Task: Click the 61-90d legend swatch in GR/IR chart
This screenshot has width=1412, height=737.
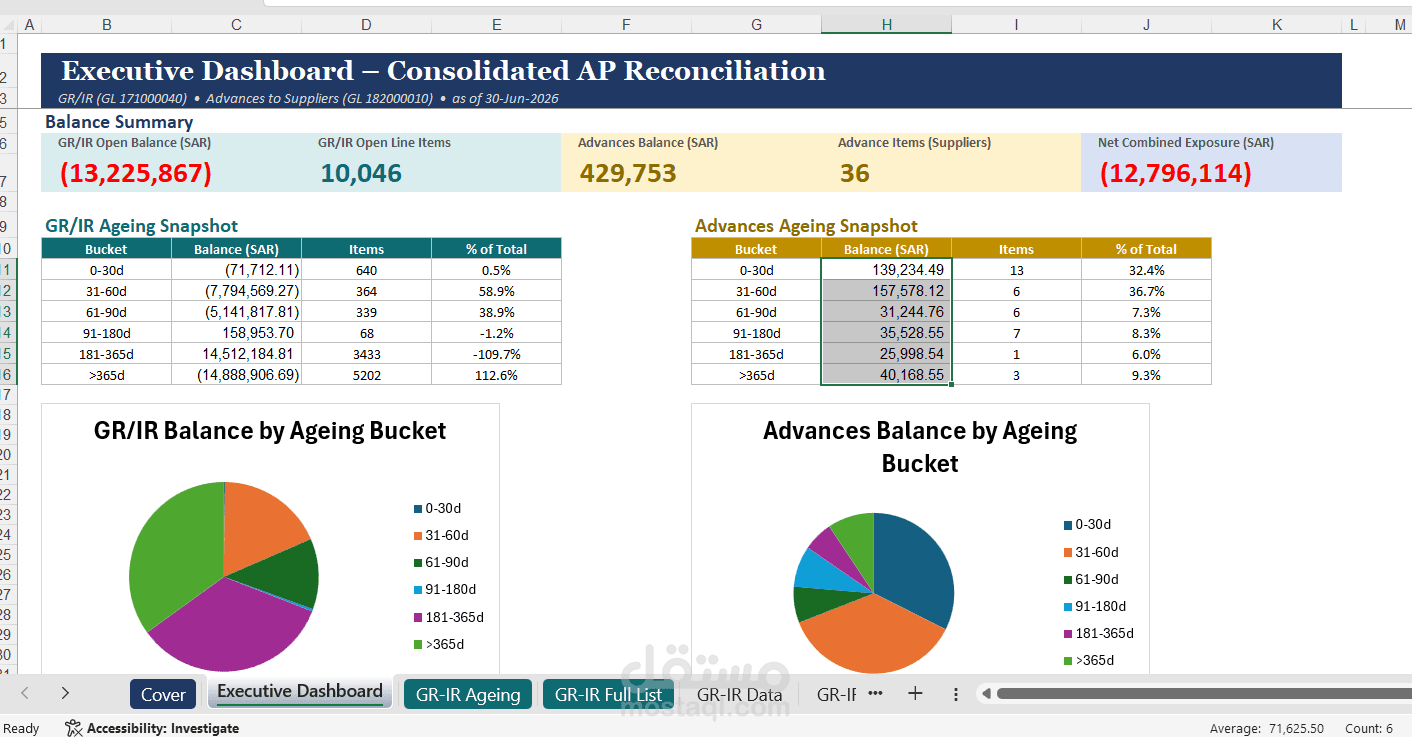Action: point(417,562)
